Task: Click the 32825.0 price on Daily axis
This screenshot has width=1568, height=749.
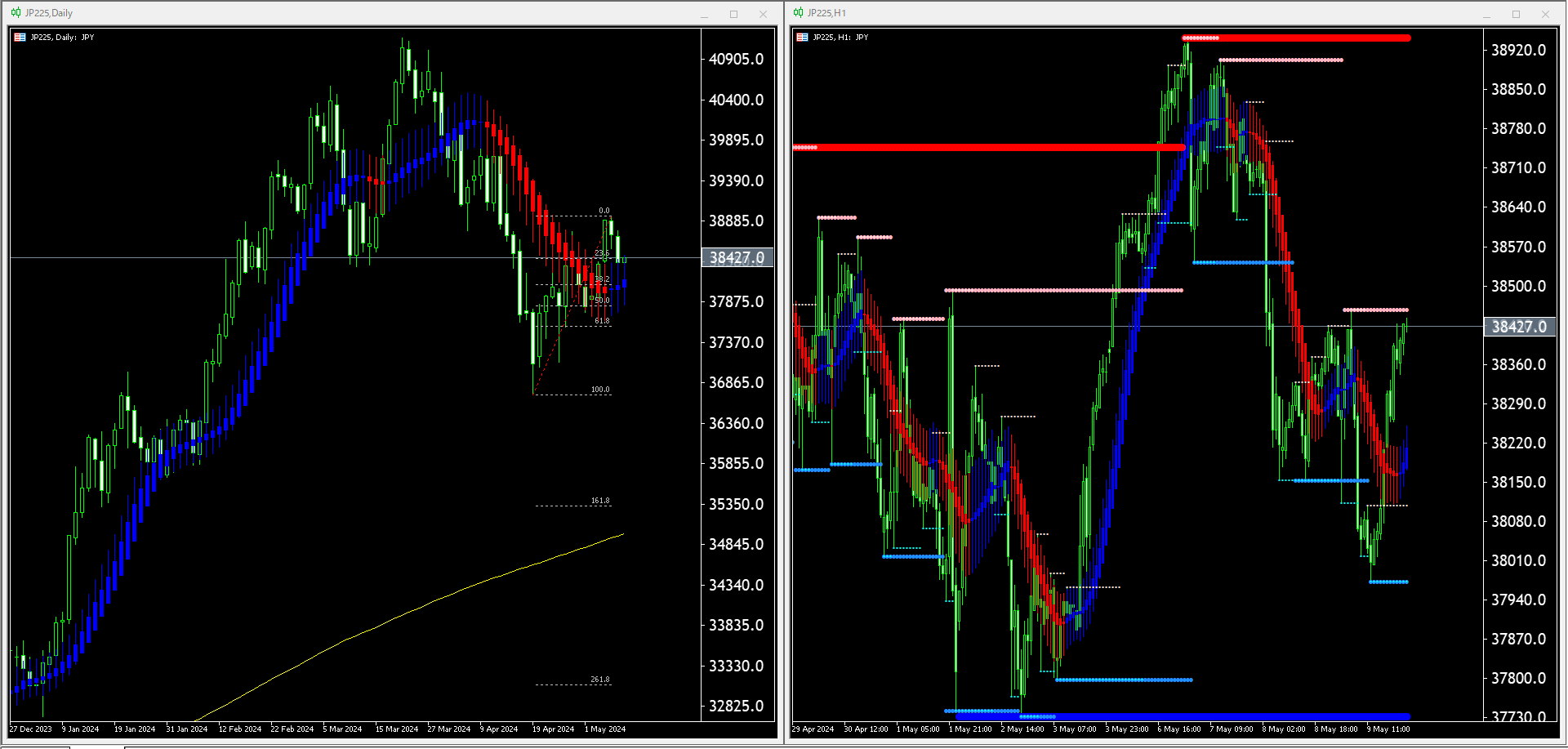Action: click(737, 707)
